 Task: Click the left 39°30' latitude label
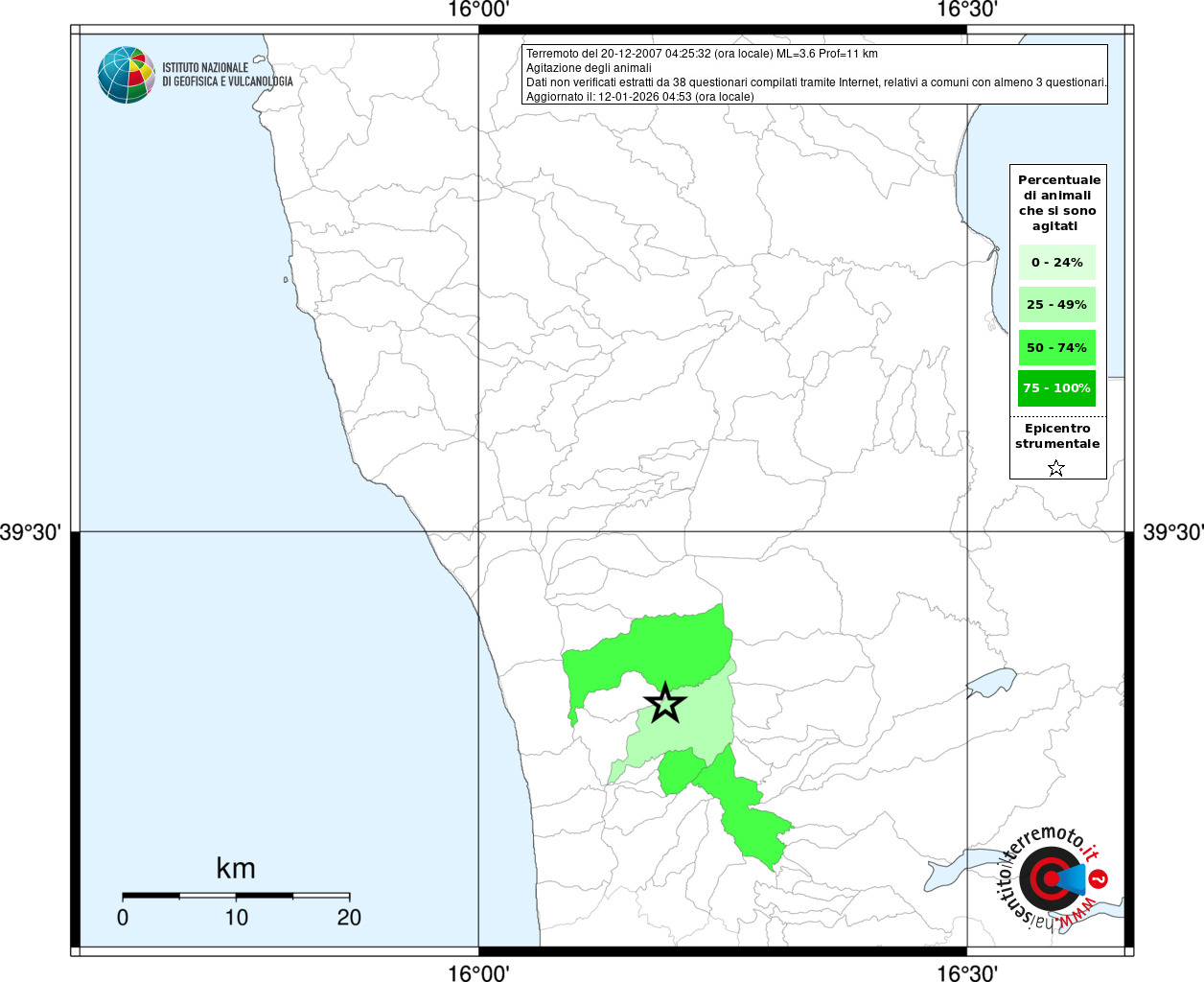31,531
